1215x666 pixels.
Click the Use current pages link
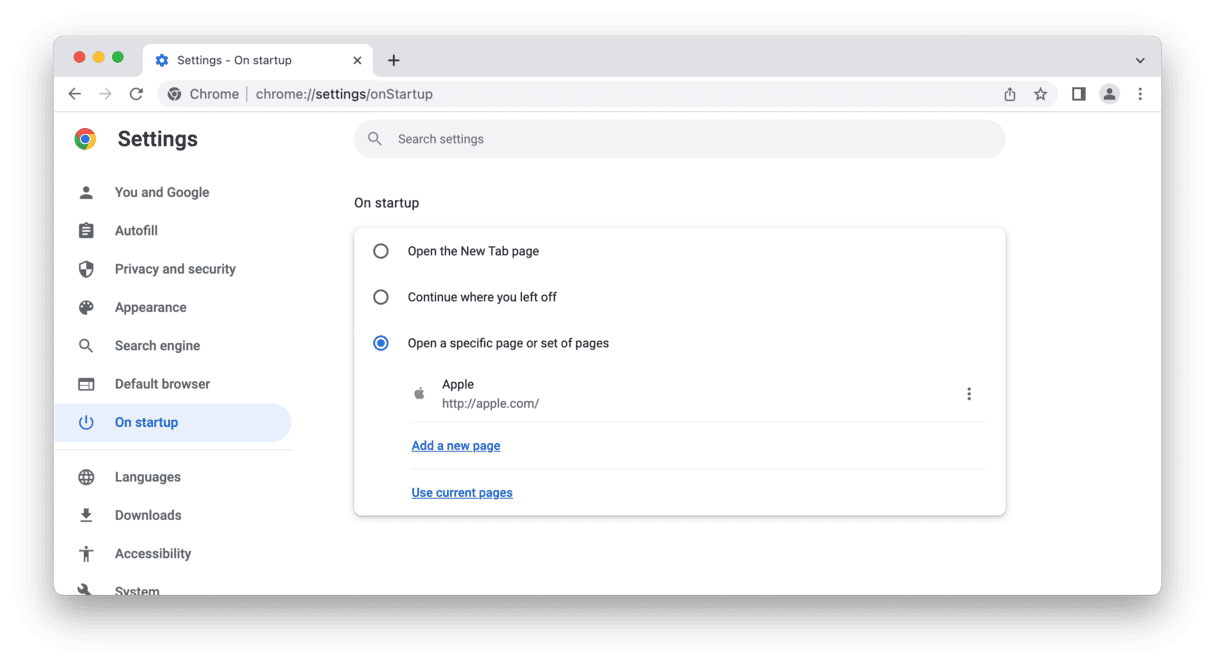(462, 493)
